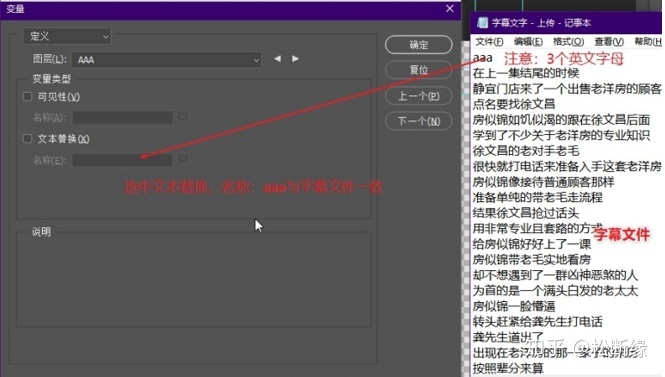Image resolution: width=665 pixels, height=377 pixels.
Task: Enable the 可见性(V) checkbox
Action: click(28, 97)
